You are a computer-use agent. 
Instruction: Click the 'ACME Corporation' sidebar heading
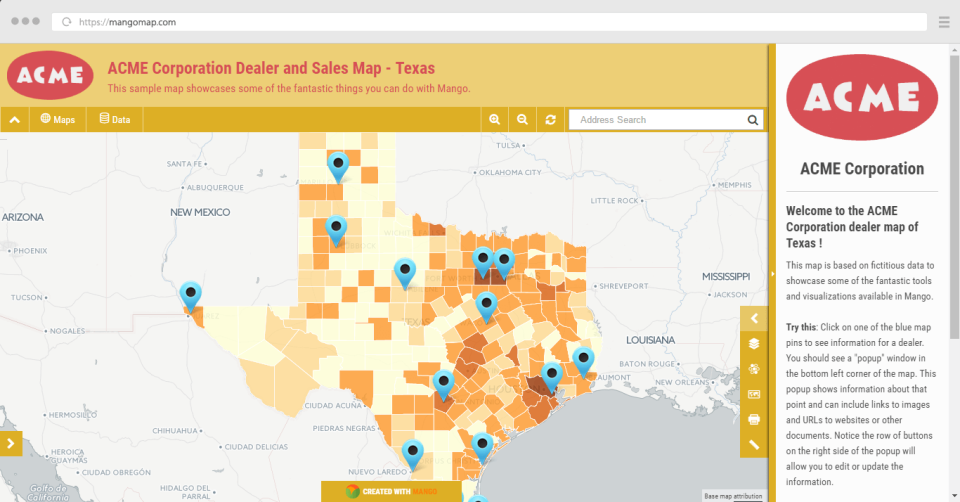point(862,169)
